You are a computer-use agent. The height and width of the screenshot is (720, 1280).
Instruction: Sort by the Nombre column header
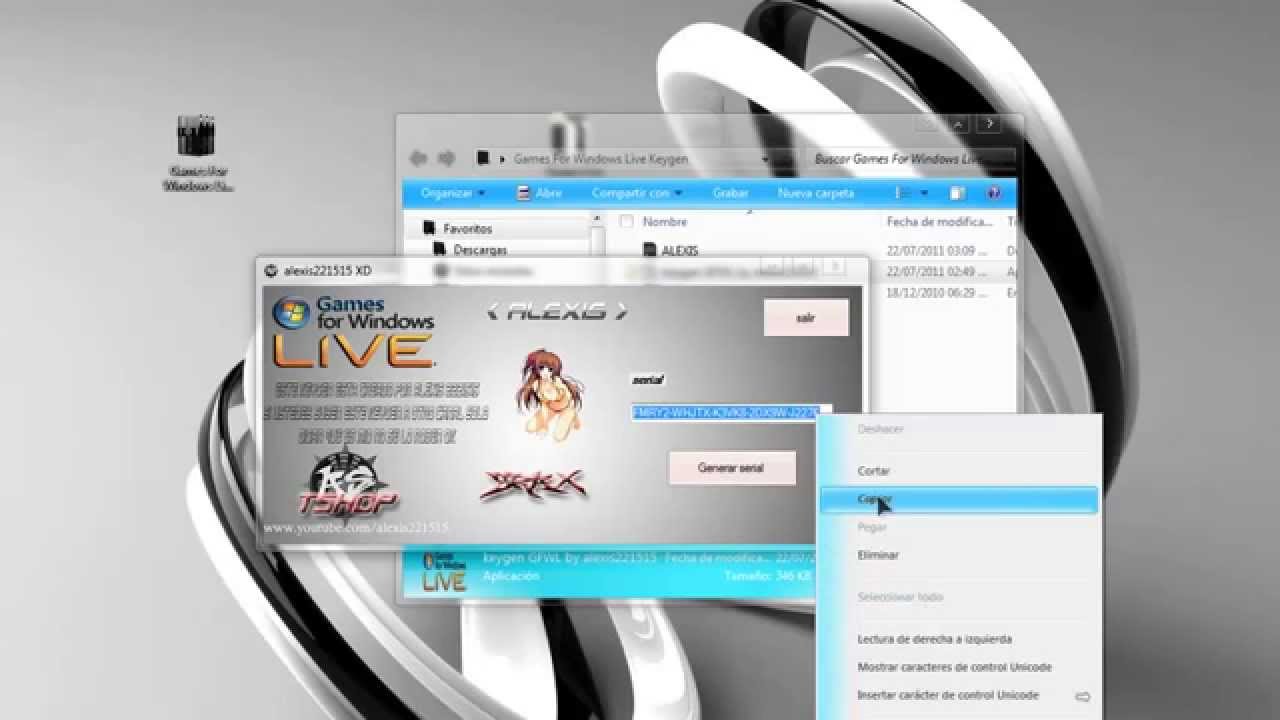tap(665, 222)
